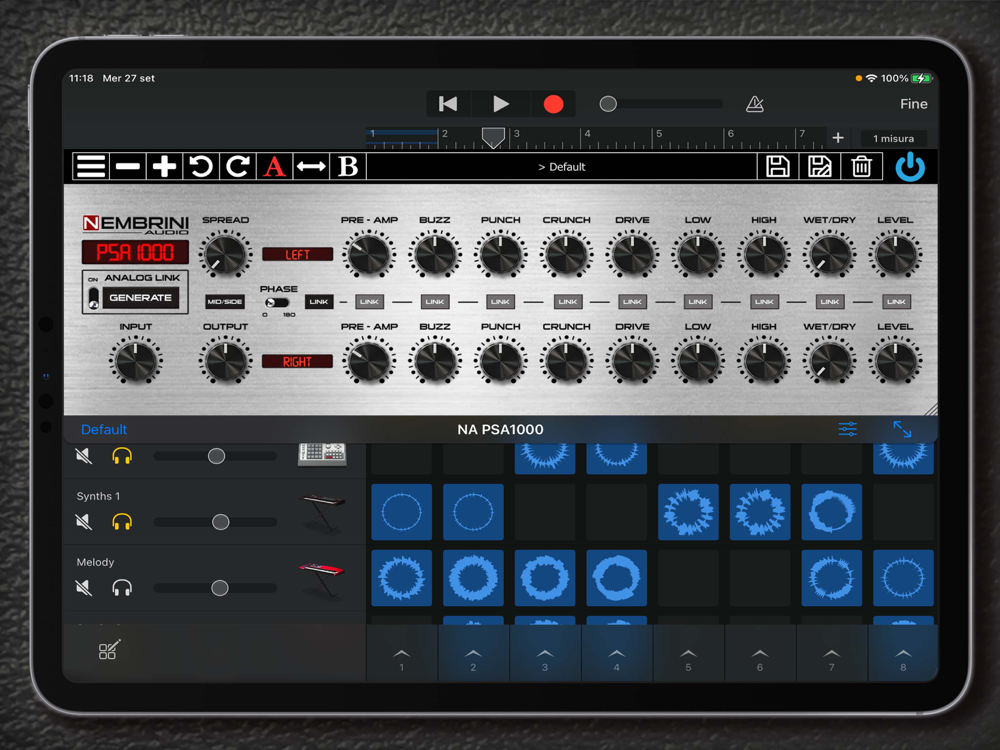This screenshot has width=1000, height=750.
Task: Copy A to B with double arrow
Action: [311, 166]
